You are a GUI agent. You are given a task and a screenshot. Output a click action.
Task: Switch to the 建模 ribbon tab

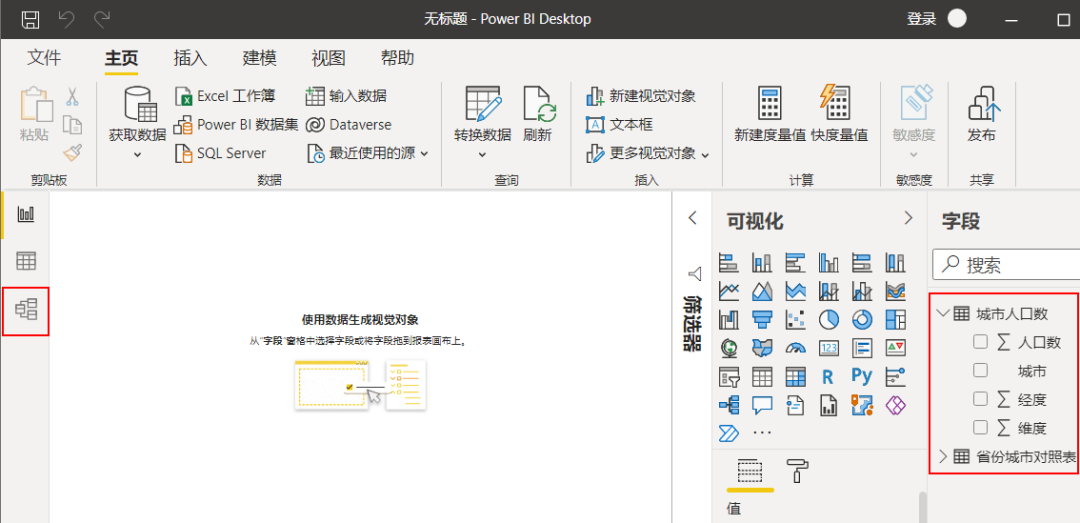(x=260, y=58)
